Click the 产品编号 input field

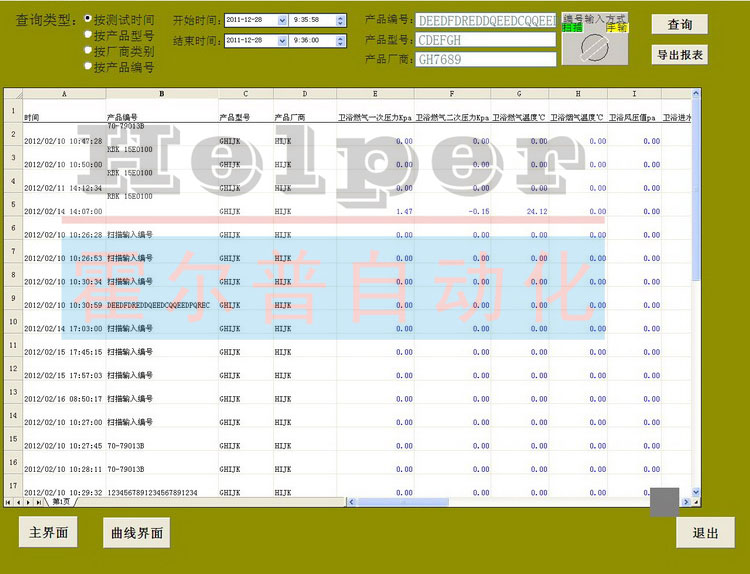click(x=485, y=21)
